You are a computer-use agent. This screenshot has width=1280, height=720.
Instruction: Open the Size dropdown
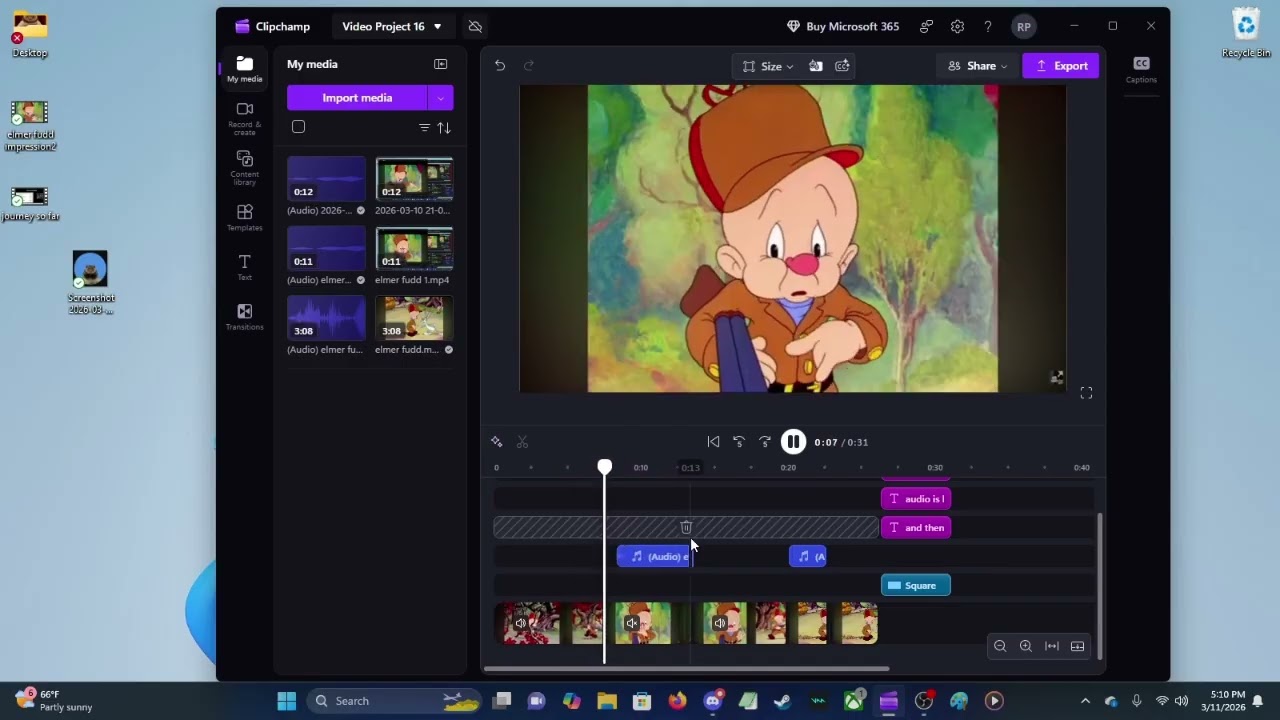(768, 66)
